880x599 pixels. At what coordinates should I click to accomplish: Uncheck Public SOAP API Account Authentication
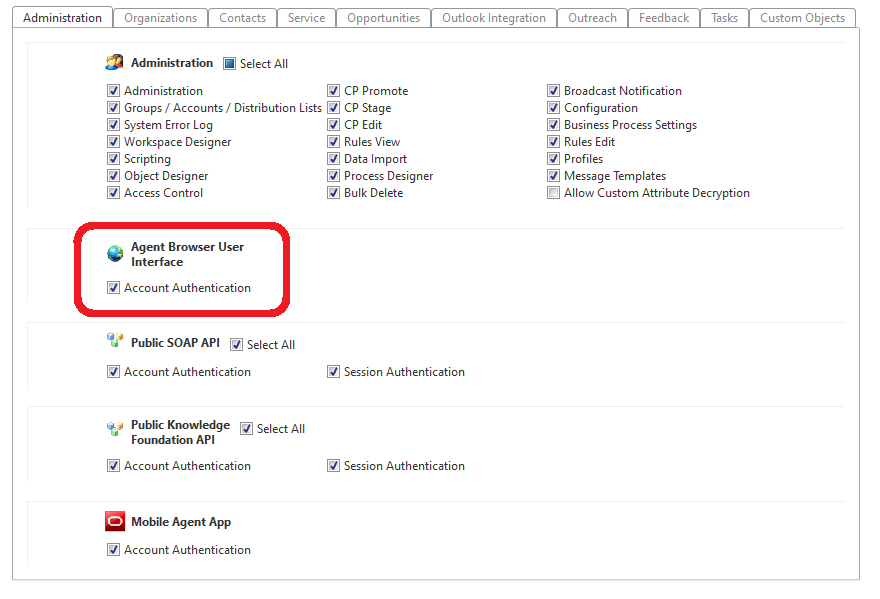coord(113,372)
